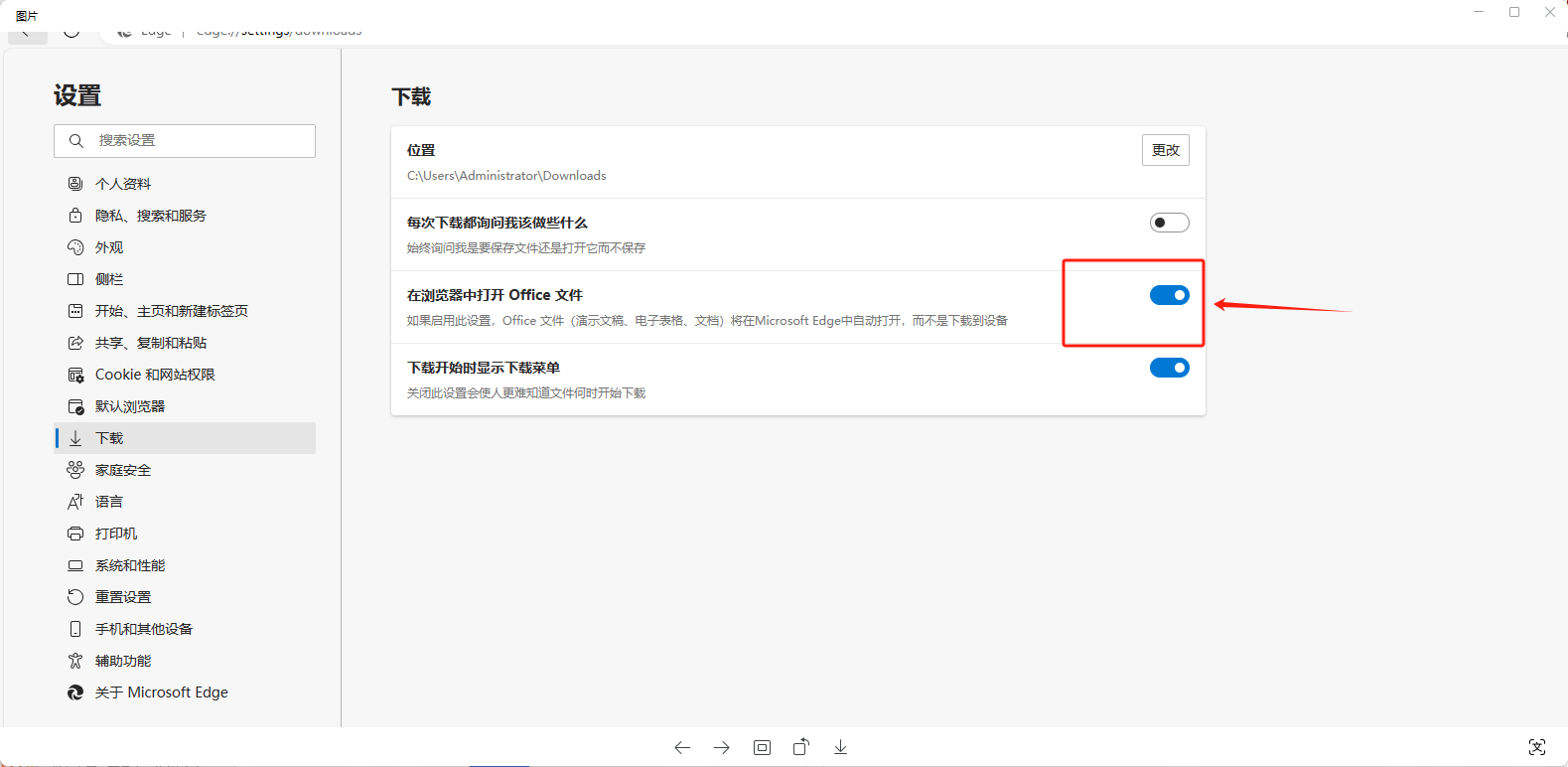1568x767 pixels.
Task: Select 下载 in settings sidebar
Action: coord(185,438)
